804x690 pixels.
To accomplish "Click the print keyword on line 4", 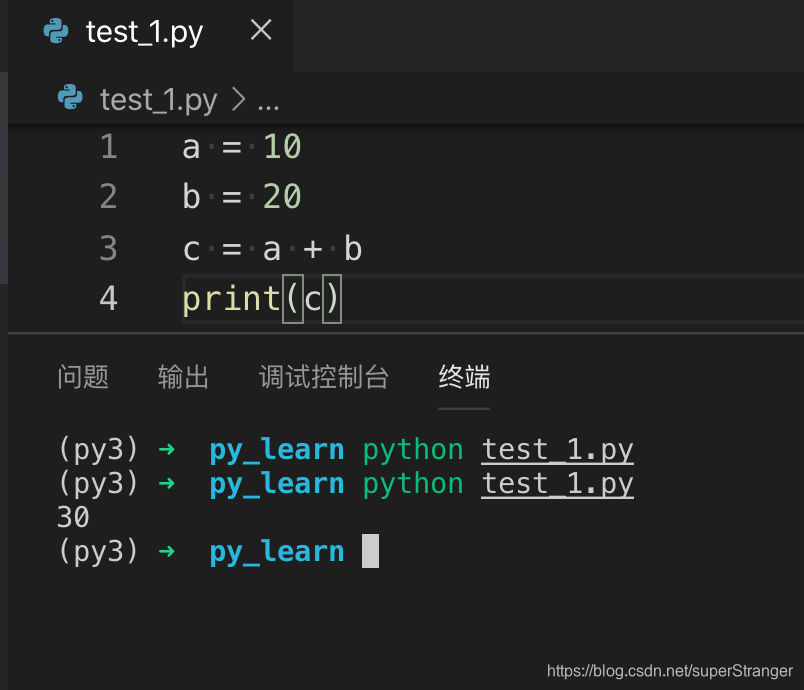I will pyautogui.click(x=231, y=299).
